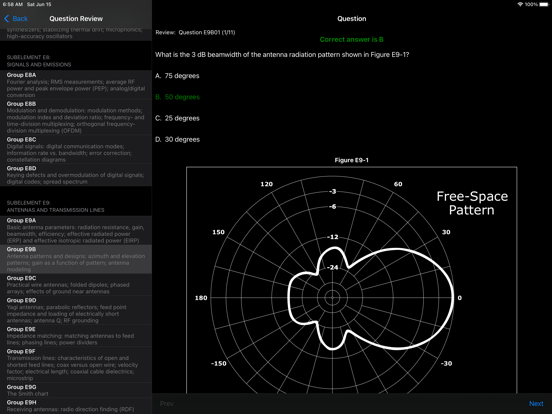This screenshot has height=414, width=552.
Task: Open Group E9G The Smith chart row
Action: [76, 390]
